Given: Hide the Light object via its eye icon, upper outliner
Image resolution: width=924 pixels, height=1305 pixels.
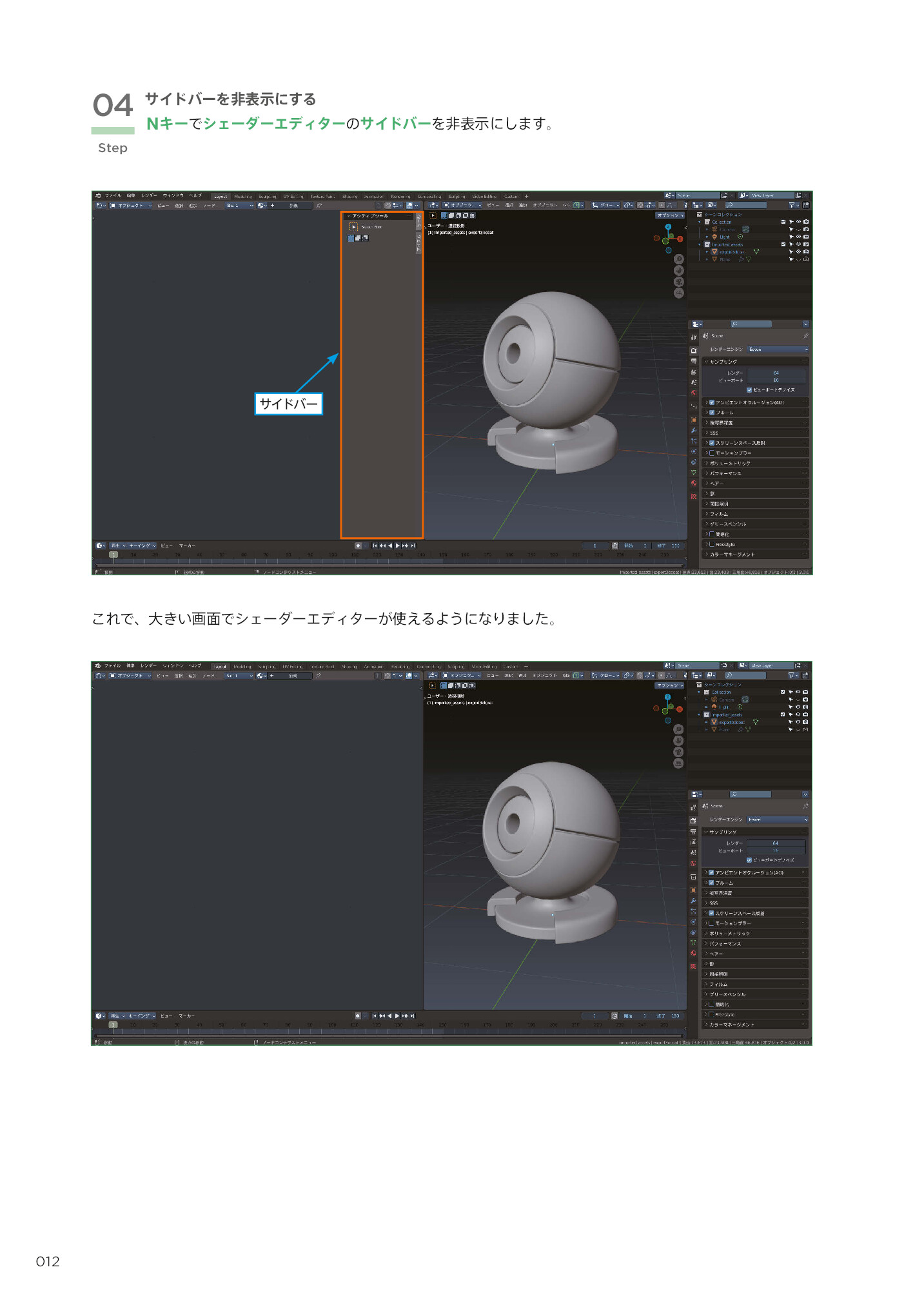Looking at the screenshot, I should click(798, 237).
